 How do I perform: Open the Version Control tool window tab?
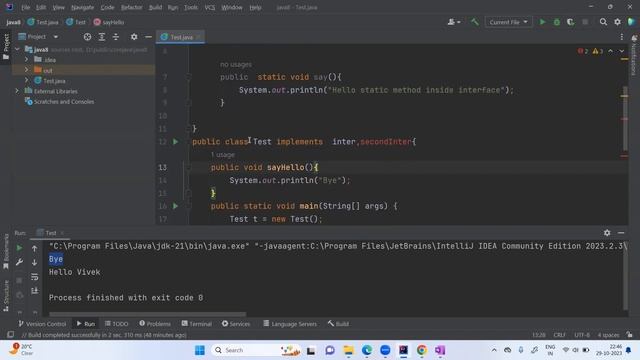click(42, 324)
